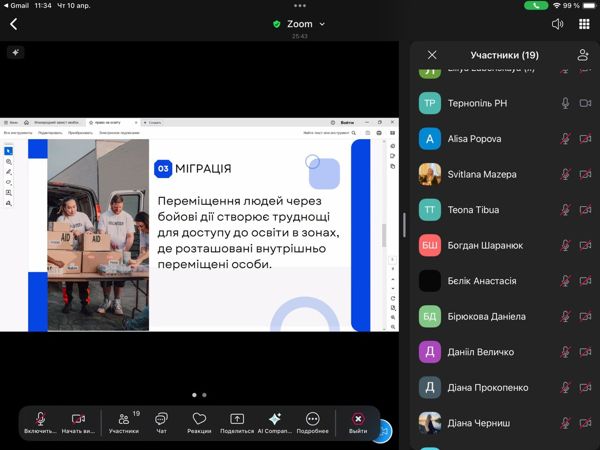This screenshot has height=450, width=600.
Task: Click Войти in the shared screen window
Action: point(347,122)
